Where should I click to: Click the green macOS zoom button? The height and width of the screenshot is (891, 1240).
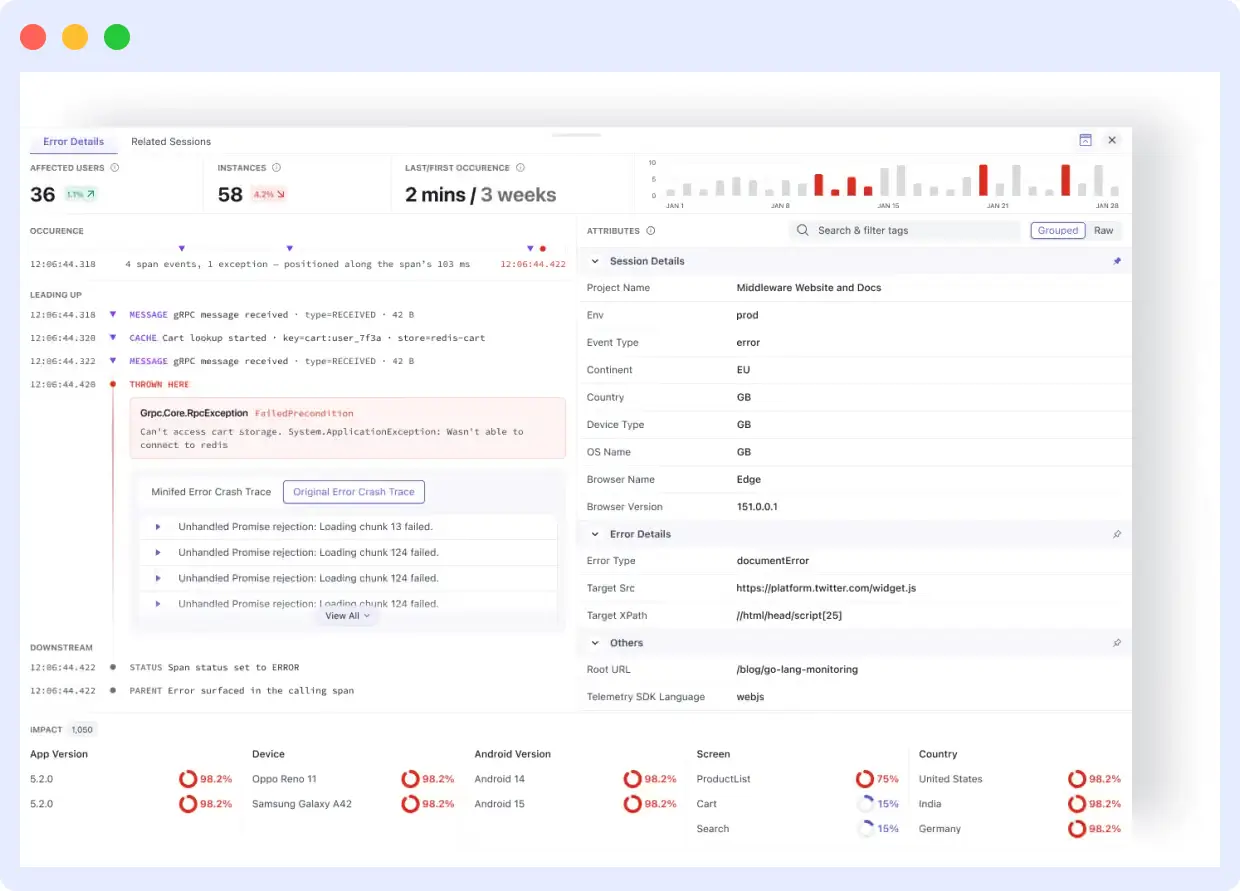tap(117, 37)
